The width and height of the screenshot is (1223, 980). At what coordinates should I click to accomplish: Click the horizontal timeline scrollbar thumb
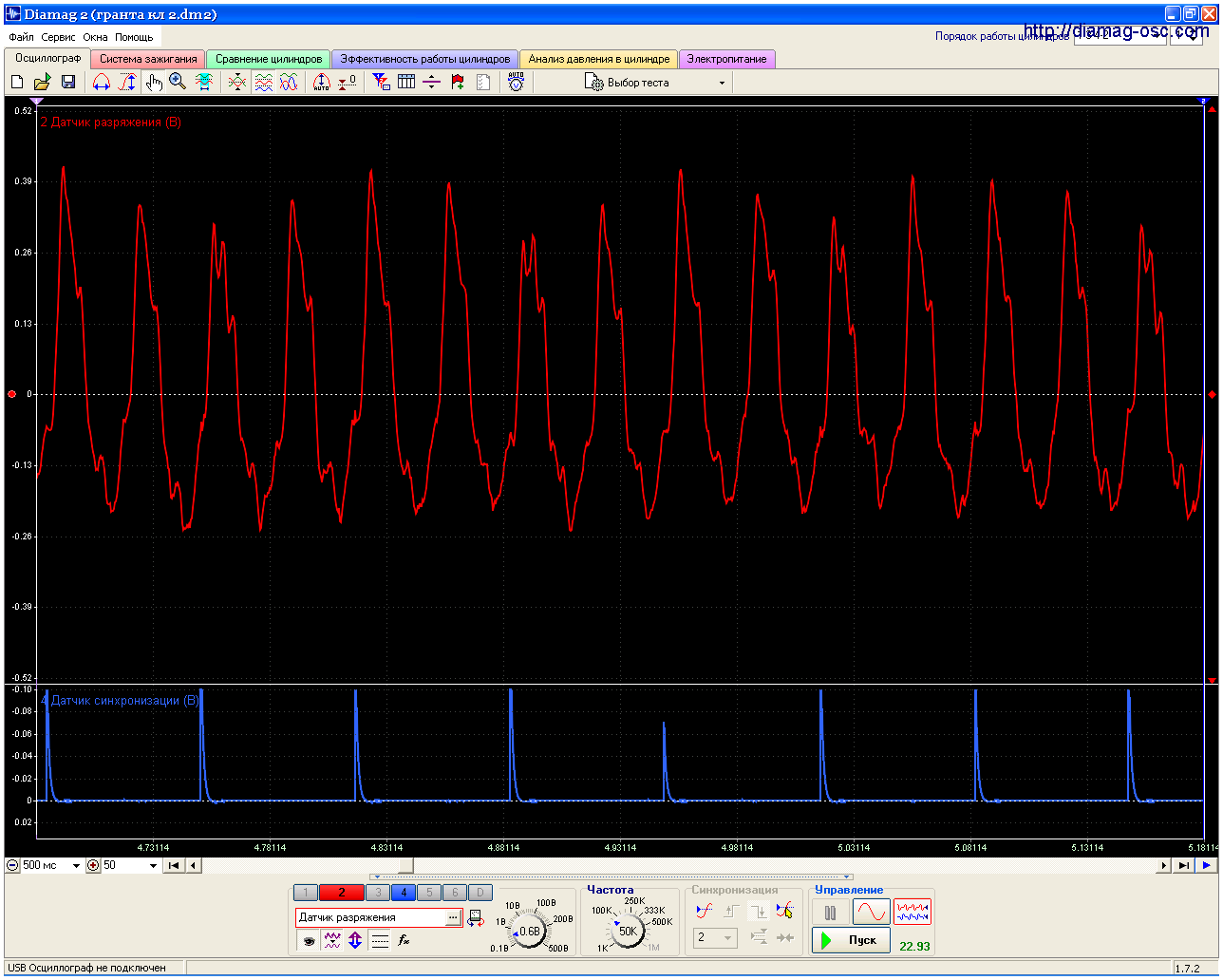coord(406,866)
